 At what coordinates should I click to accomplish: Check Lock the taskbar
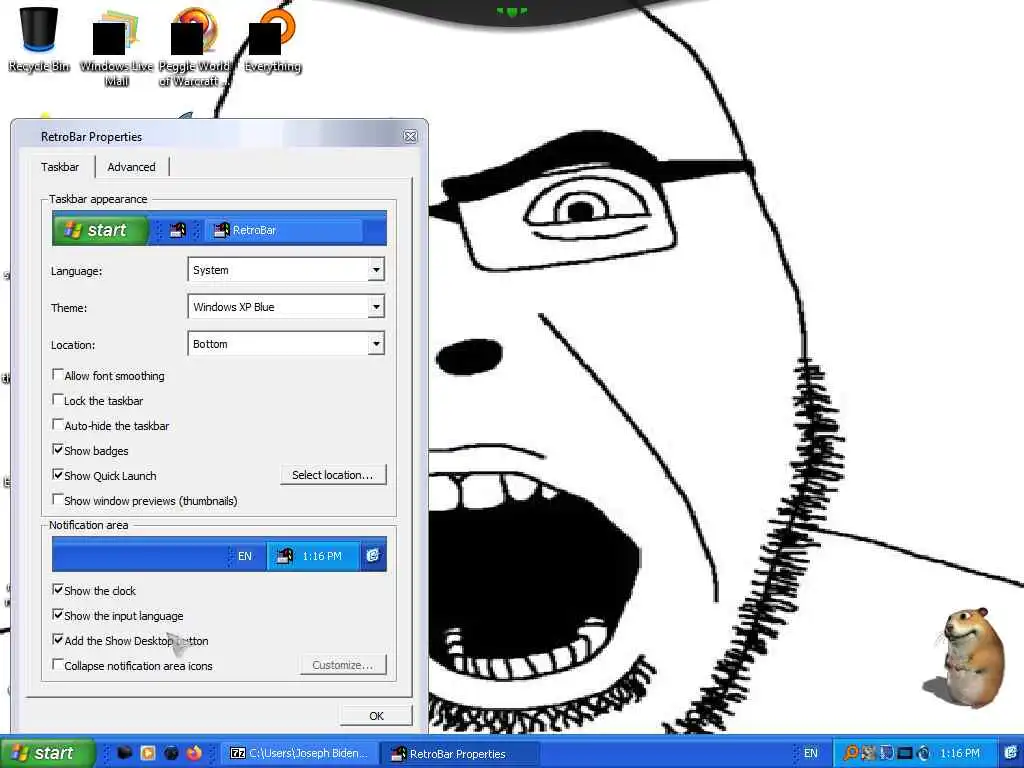click(57, 400)
